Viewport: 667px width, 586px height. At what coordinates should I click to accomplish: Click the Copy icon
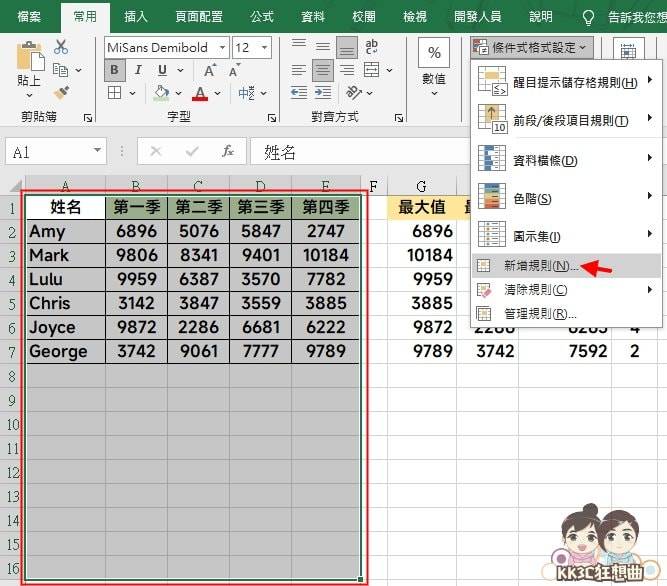click(60, 70)
